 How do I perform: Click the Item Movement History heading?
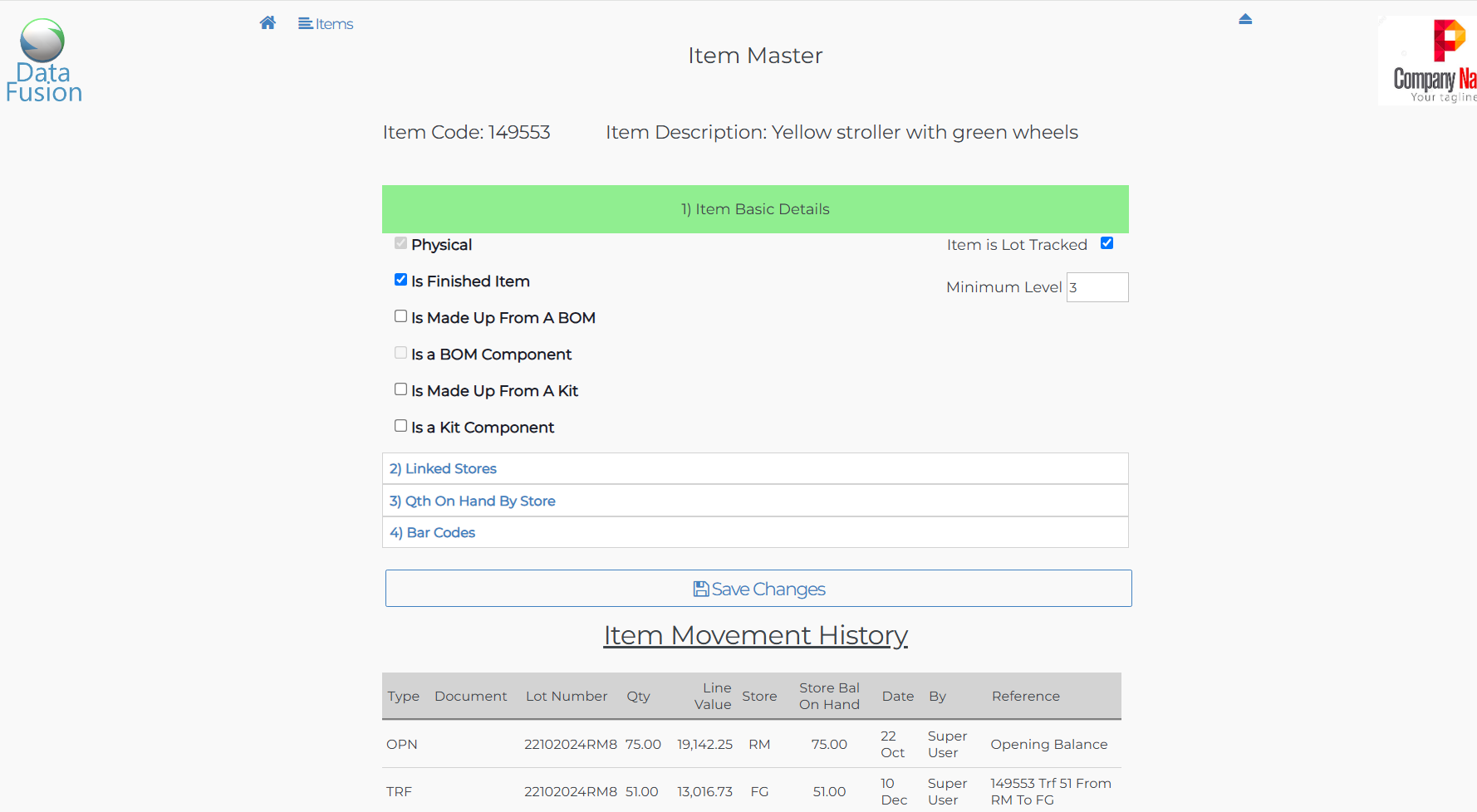755,635
